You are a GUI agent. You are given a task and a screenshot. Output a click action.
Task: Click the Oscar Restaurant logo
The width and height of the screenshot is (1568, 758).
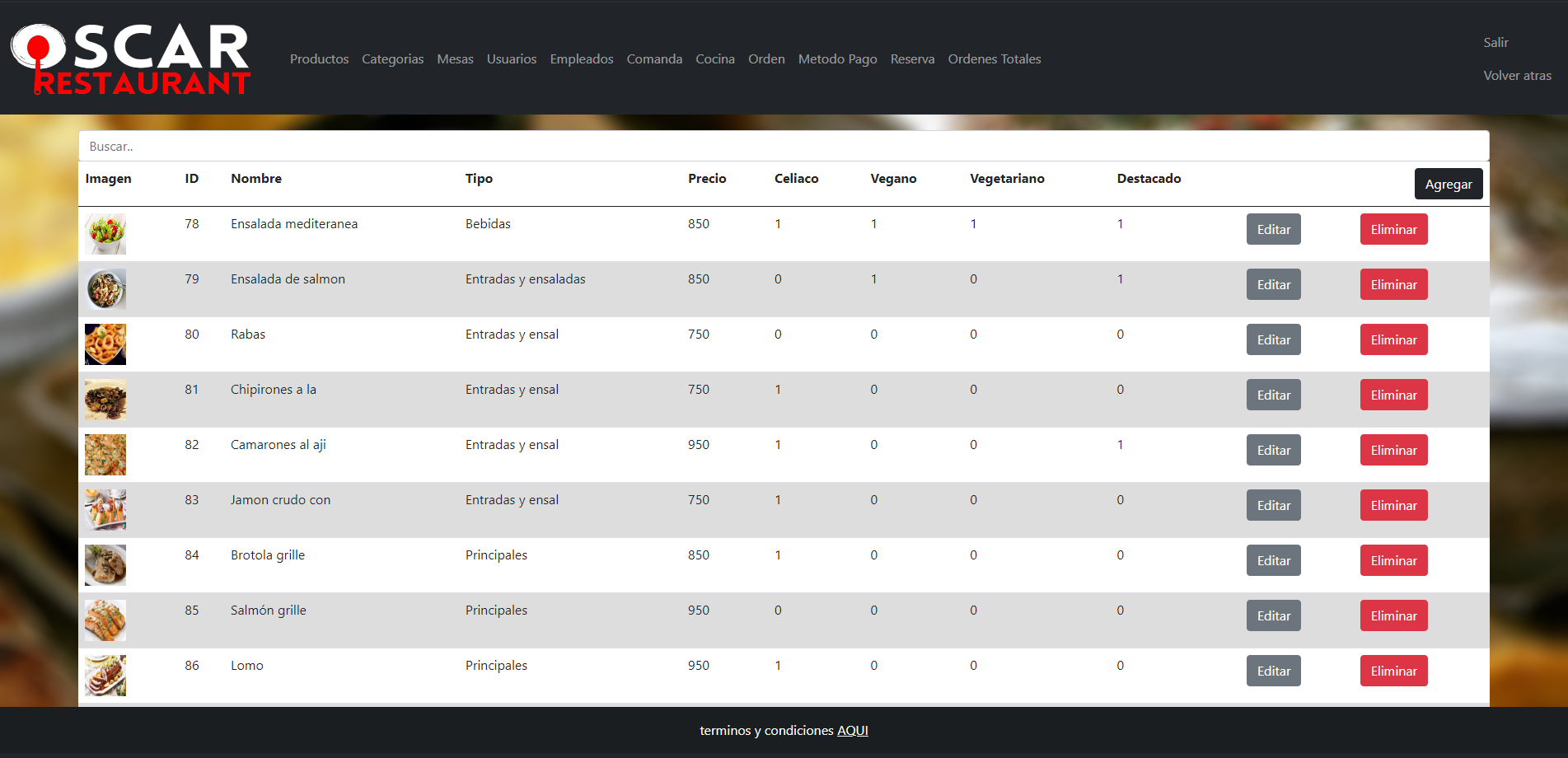[130, 58]
